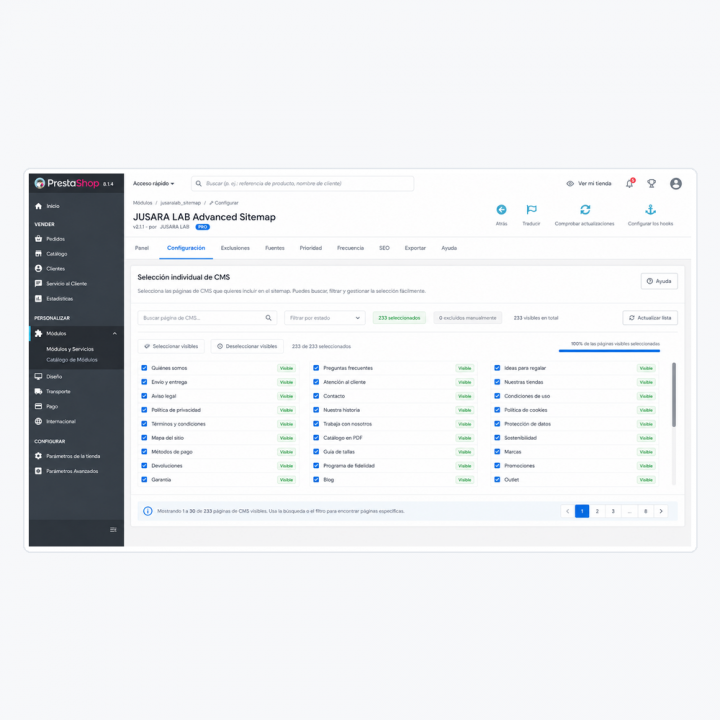This screenshot has width=720, height=720.
Task: Click 233 seleccionados badge
Action: click(x=399, y=318)
